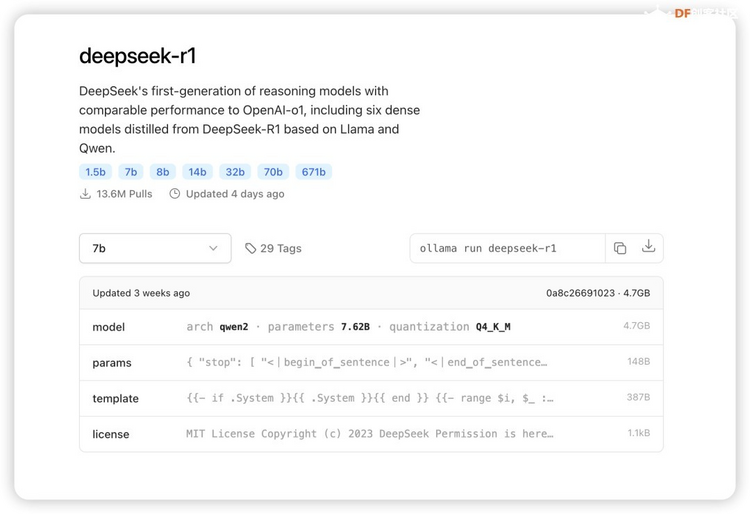Select the 671b size tag

(x=313, y=172)
